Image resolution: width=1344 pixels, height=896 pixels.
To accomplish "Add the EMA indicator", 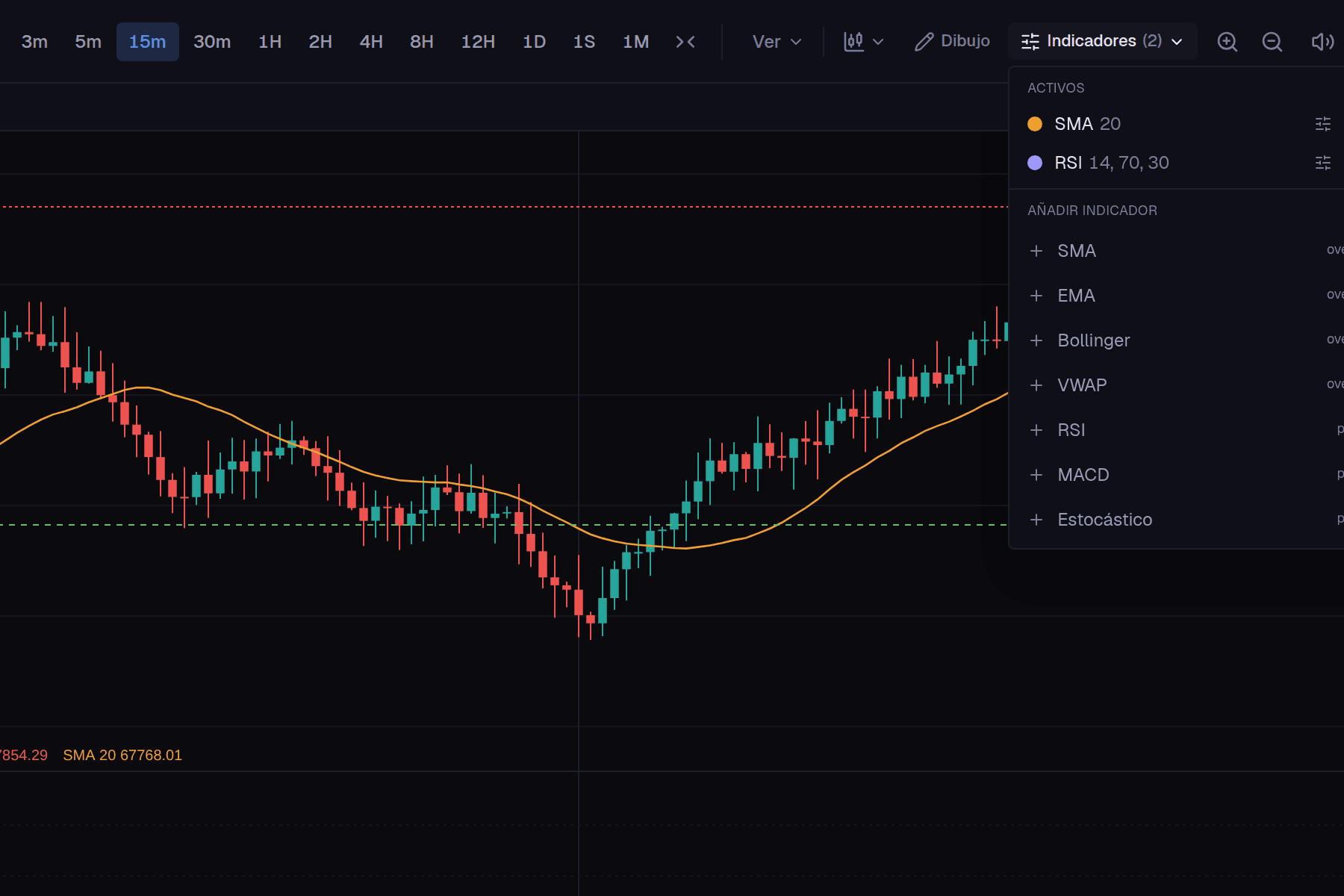I will [x=1186, y=296].
